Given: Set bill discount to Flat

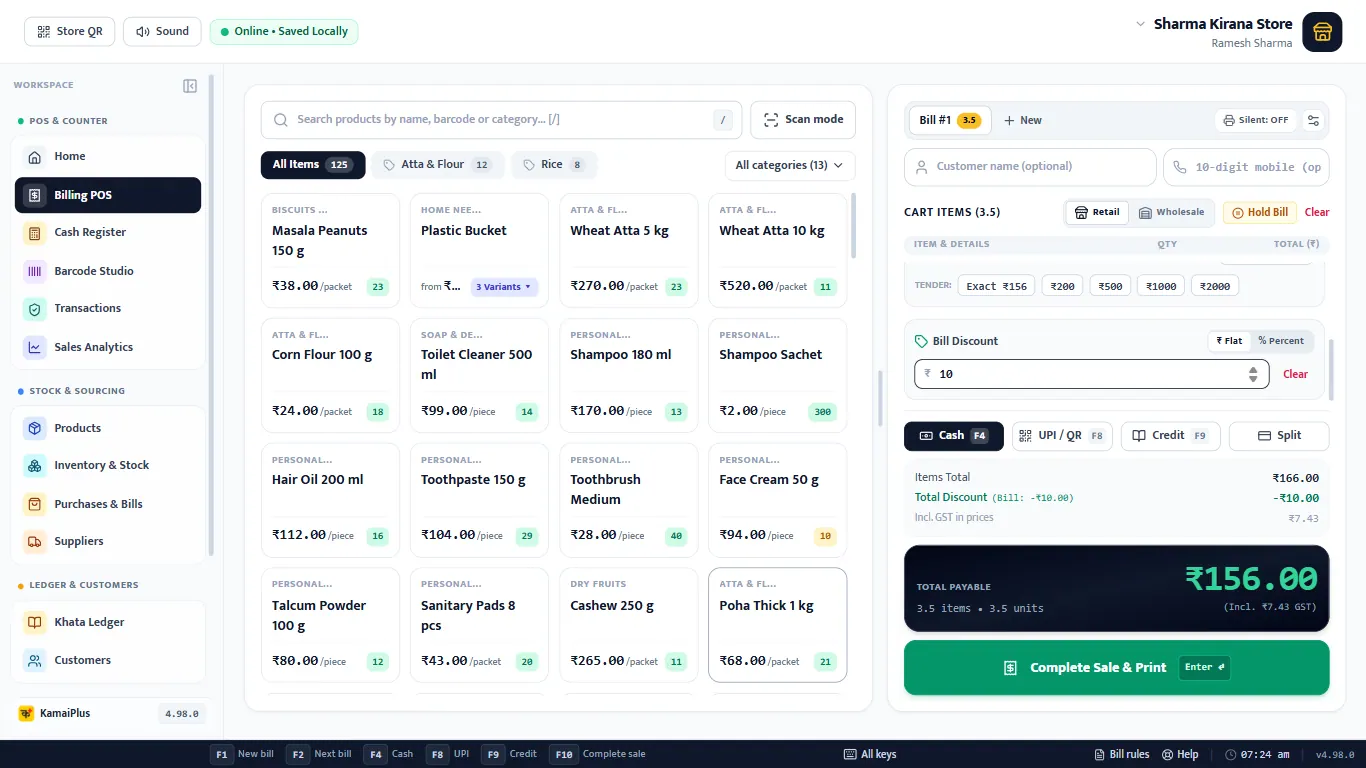Looking at the screenshot, I should (1229, 341).
